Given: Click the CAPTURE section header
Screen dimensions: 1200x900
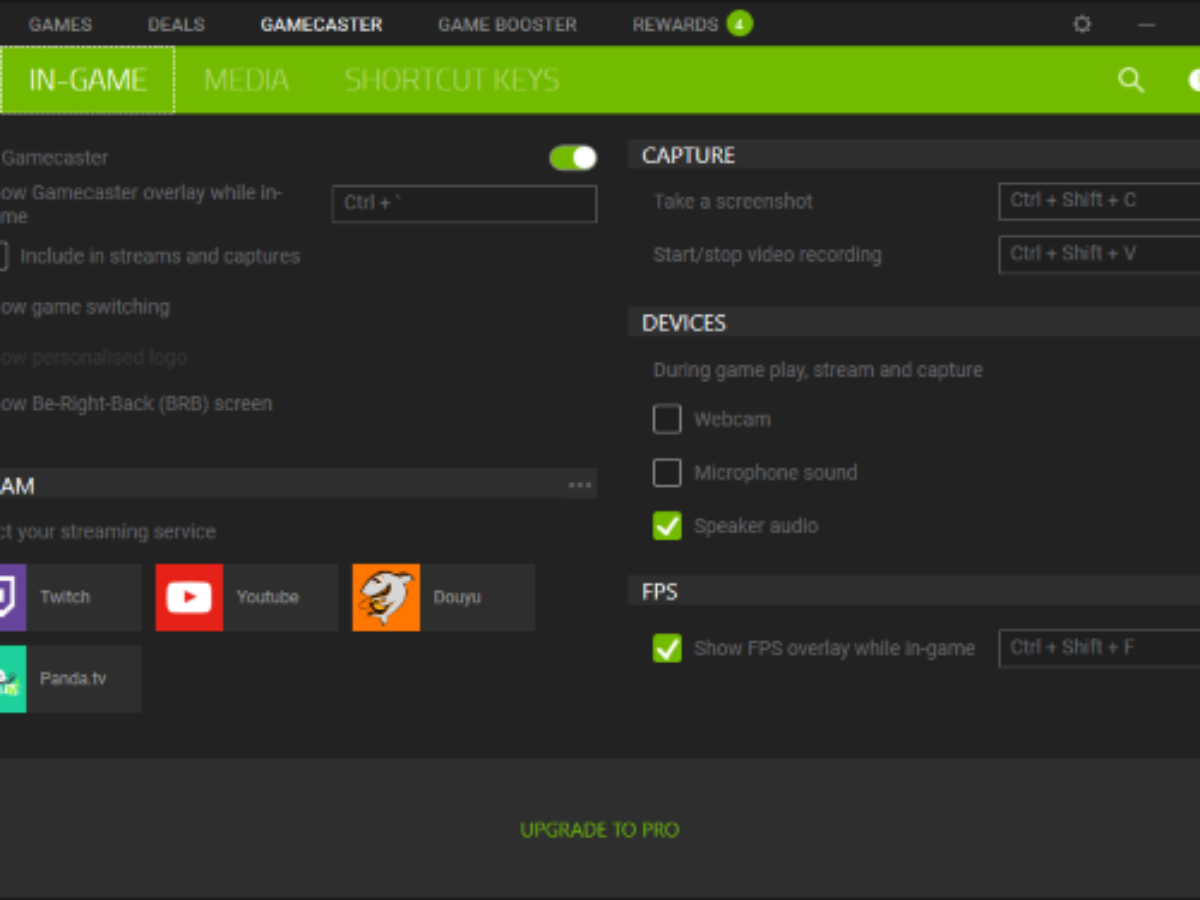Looking at the screenshot, I should 914,155.
